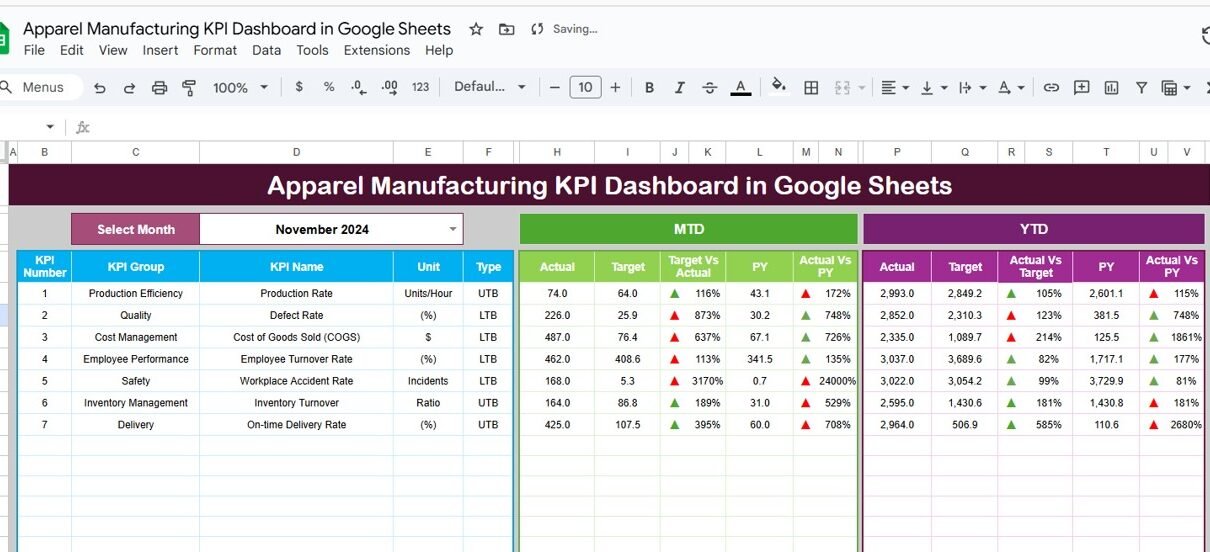Click the Move to folder icon

coord(506,29)
